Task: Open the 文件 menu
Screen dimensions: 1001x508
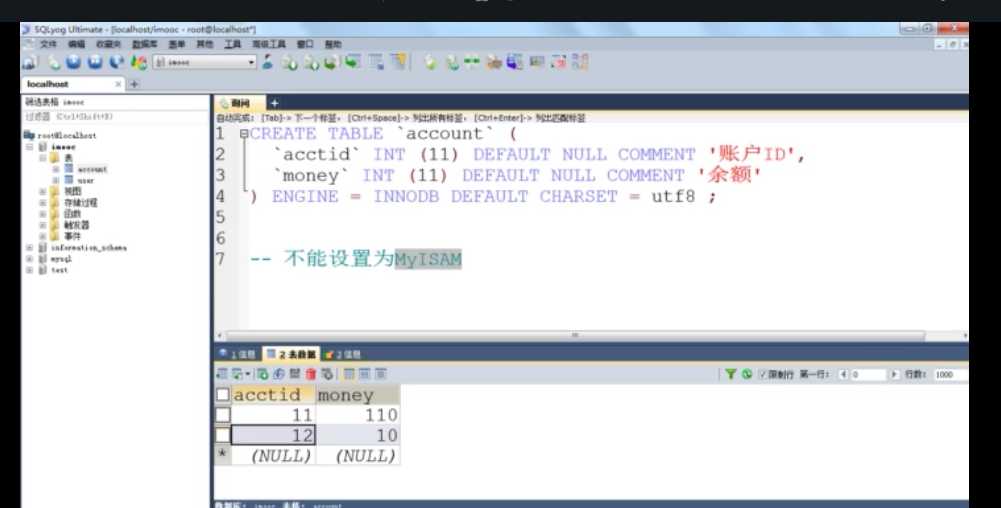Action: click(x=47, y=44)
